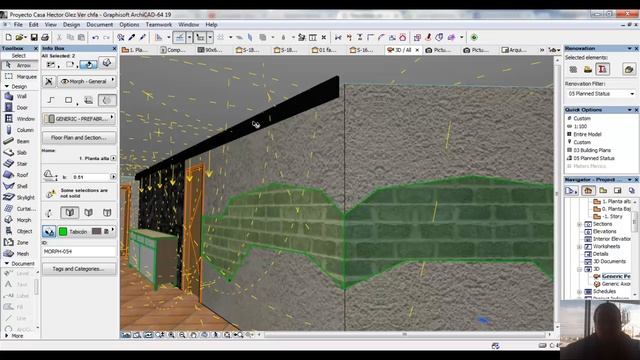Screen dimensions: 640x360
Task: Activate the Arrow selection tool
Action: click(20, 65)
